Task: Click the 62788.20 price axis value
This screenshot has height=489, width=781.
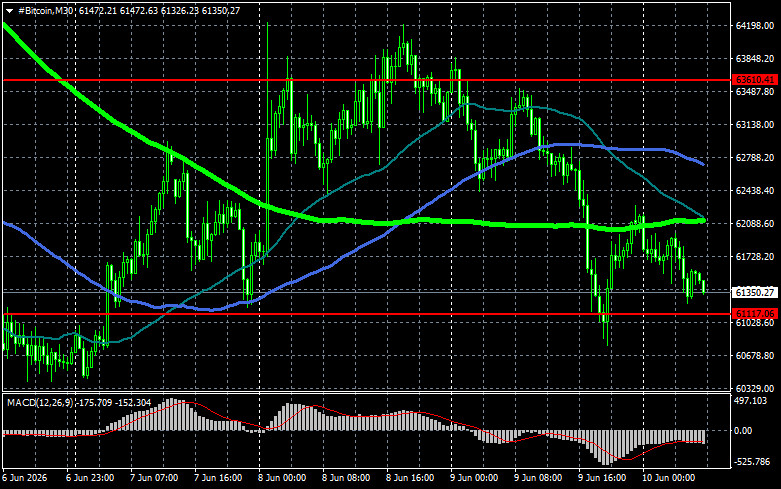Action: tap(755, 157)
